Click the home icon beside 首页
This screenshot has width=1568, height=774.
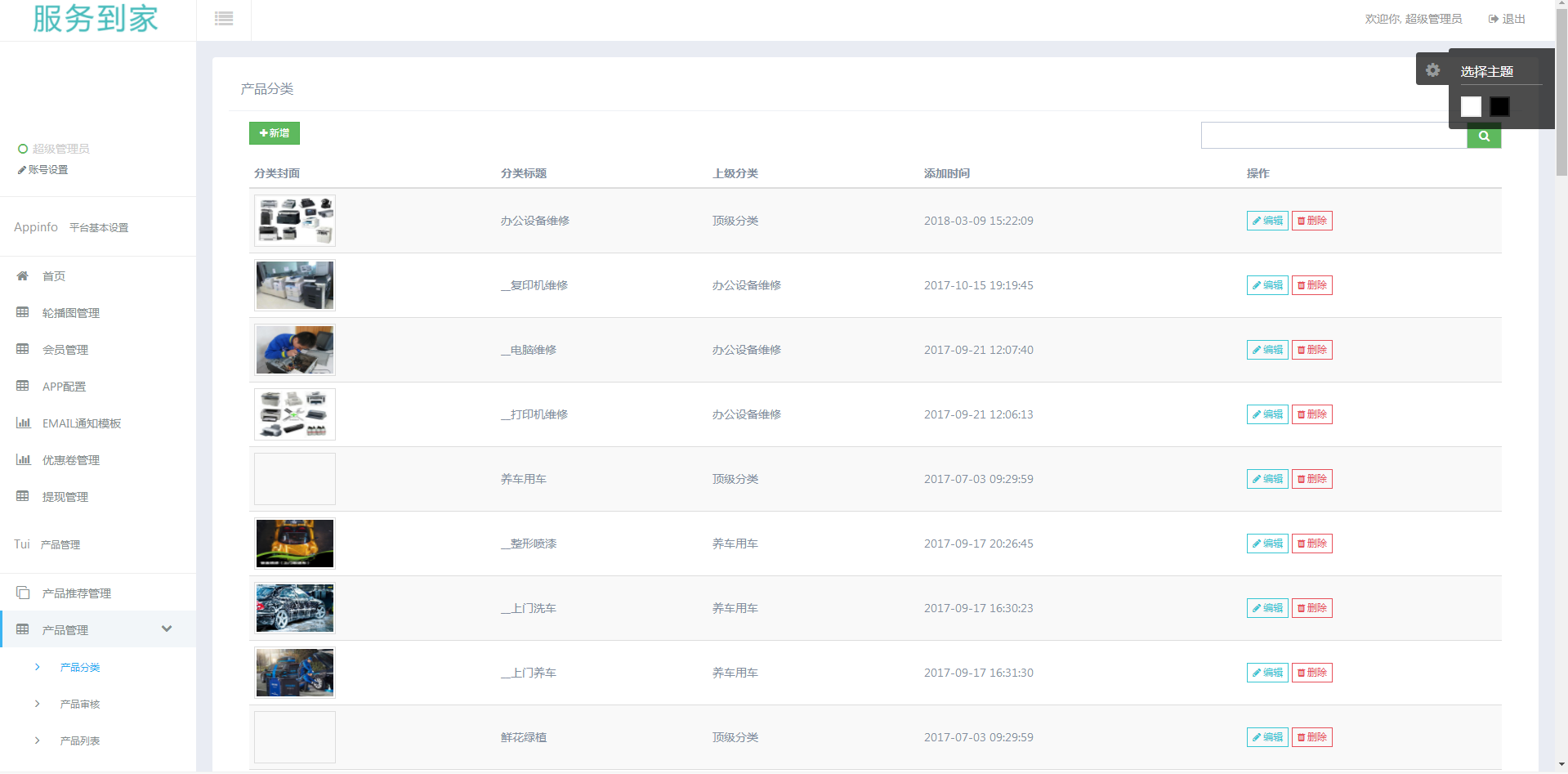click(23, 276)
